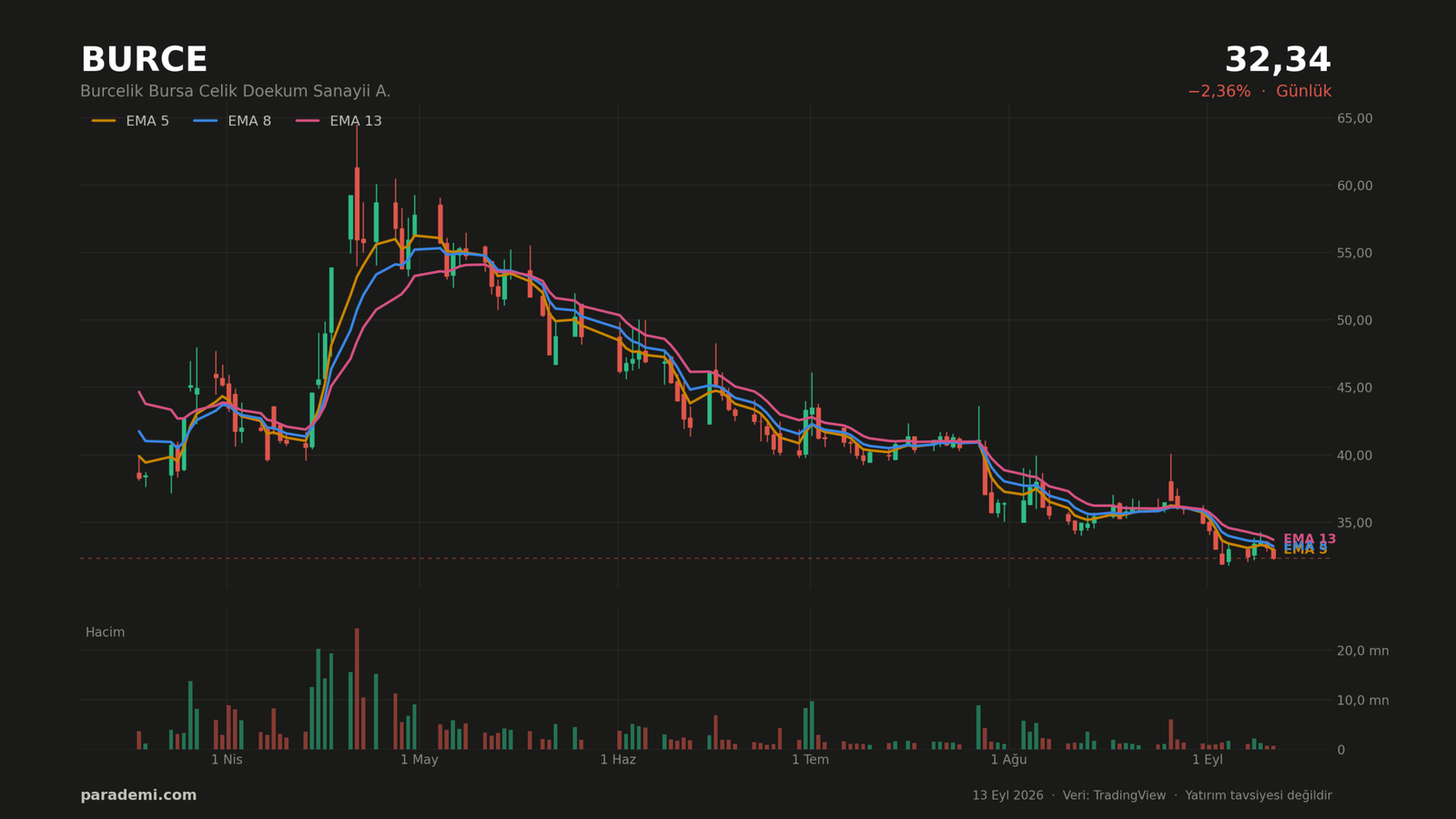
Task: Select the 'EMA 5' legend label
Action: (147, 121)
